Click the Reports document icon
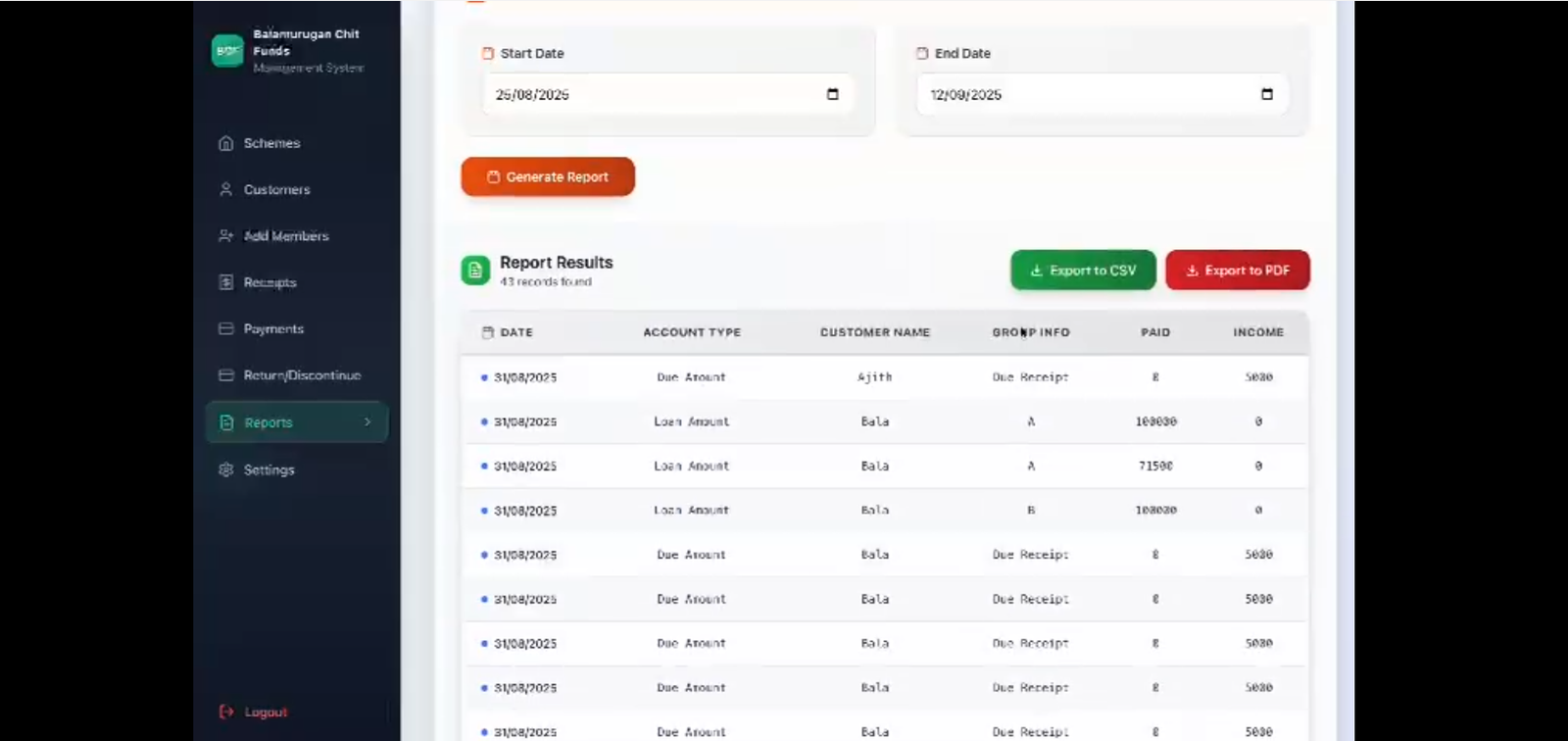Image resolution: width=1568 pixels, height=741 pixels. pos(226,422)
